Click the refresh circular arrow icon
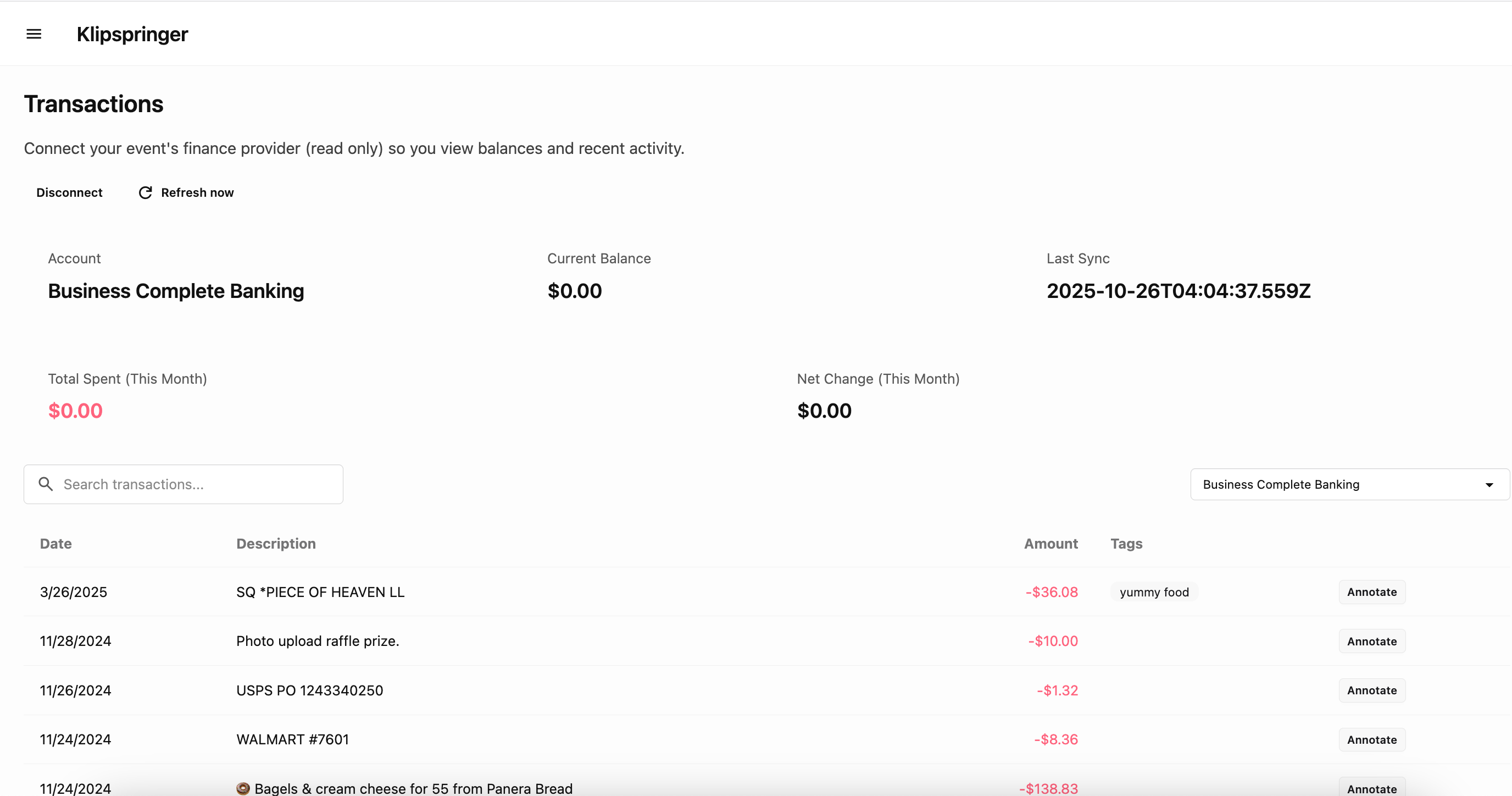 (x=145, y=193)
